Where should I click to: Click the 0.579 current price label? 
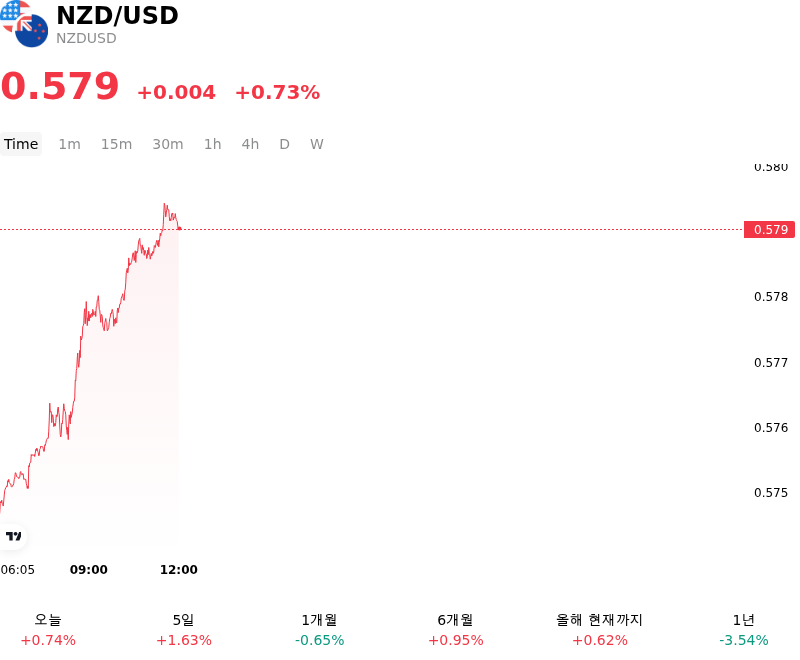point(769,230)
